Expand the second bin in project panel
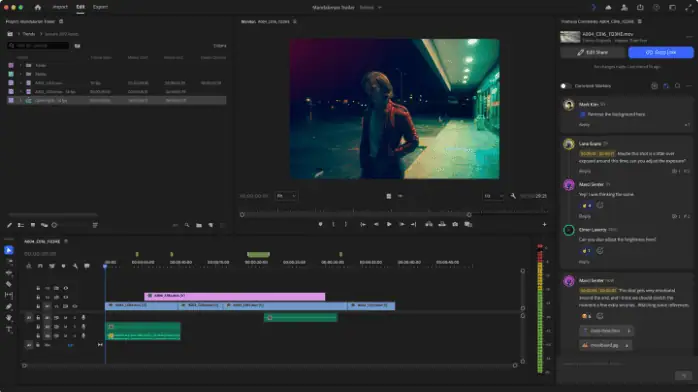 point(20,74)
